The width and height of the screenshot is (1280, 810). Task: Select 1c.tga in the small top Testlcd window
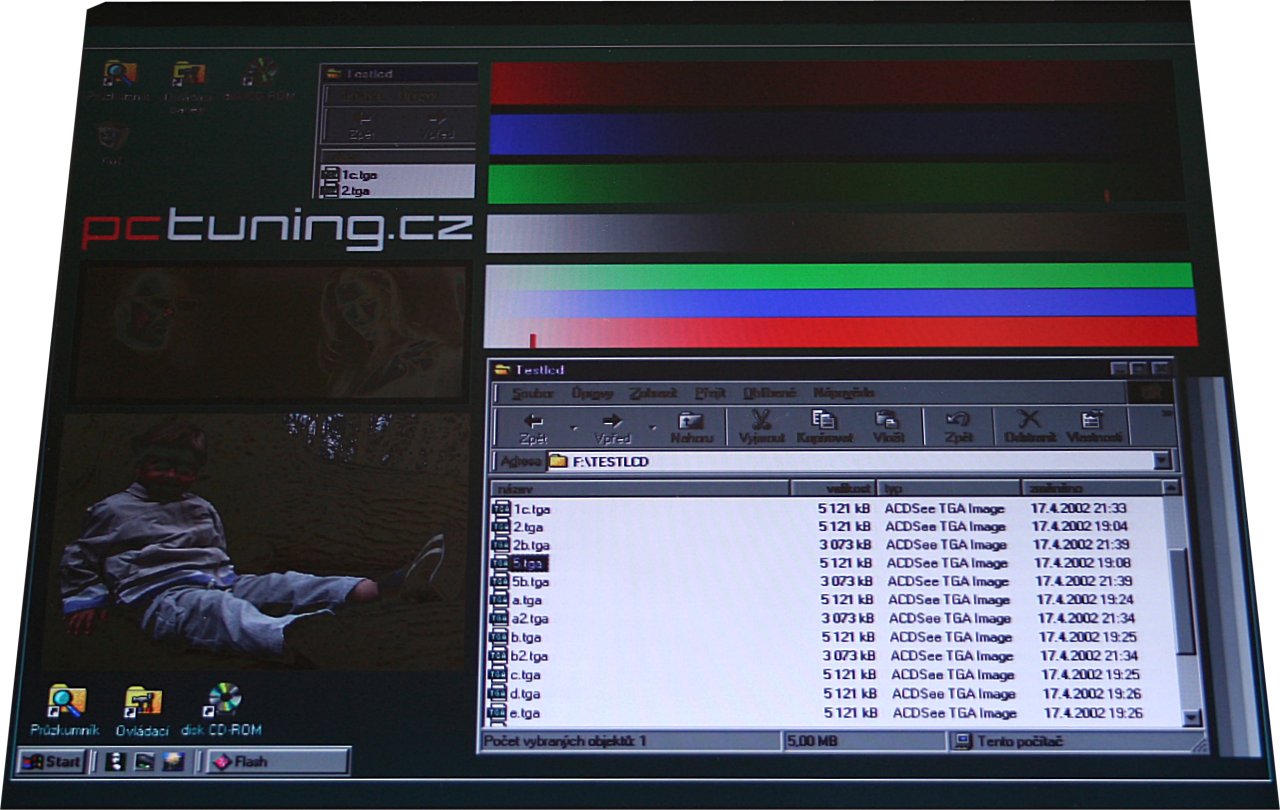(359, 175)
